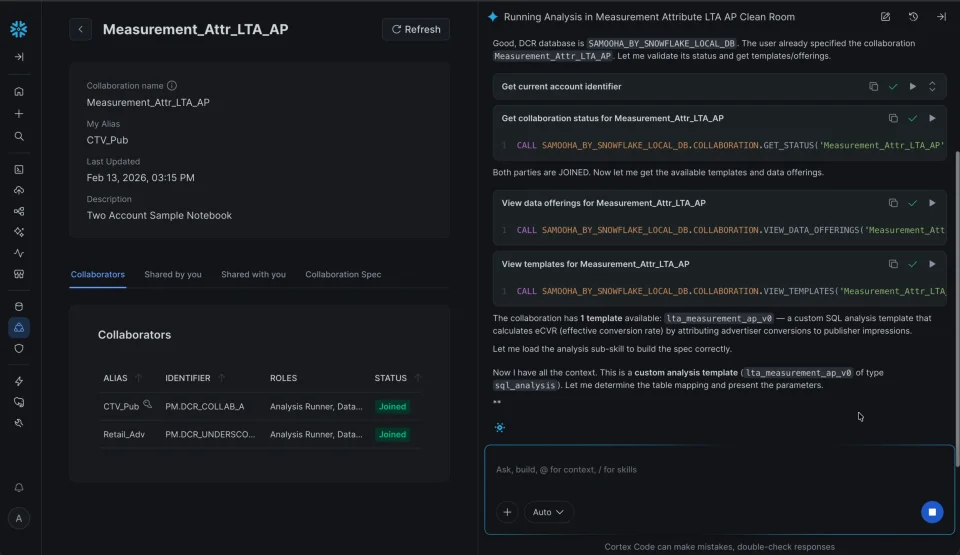Open the worksheets terminal sidebar icon

19,170
